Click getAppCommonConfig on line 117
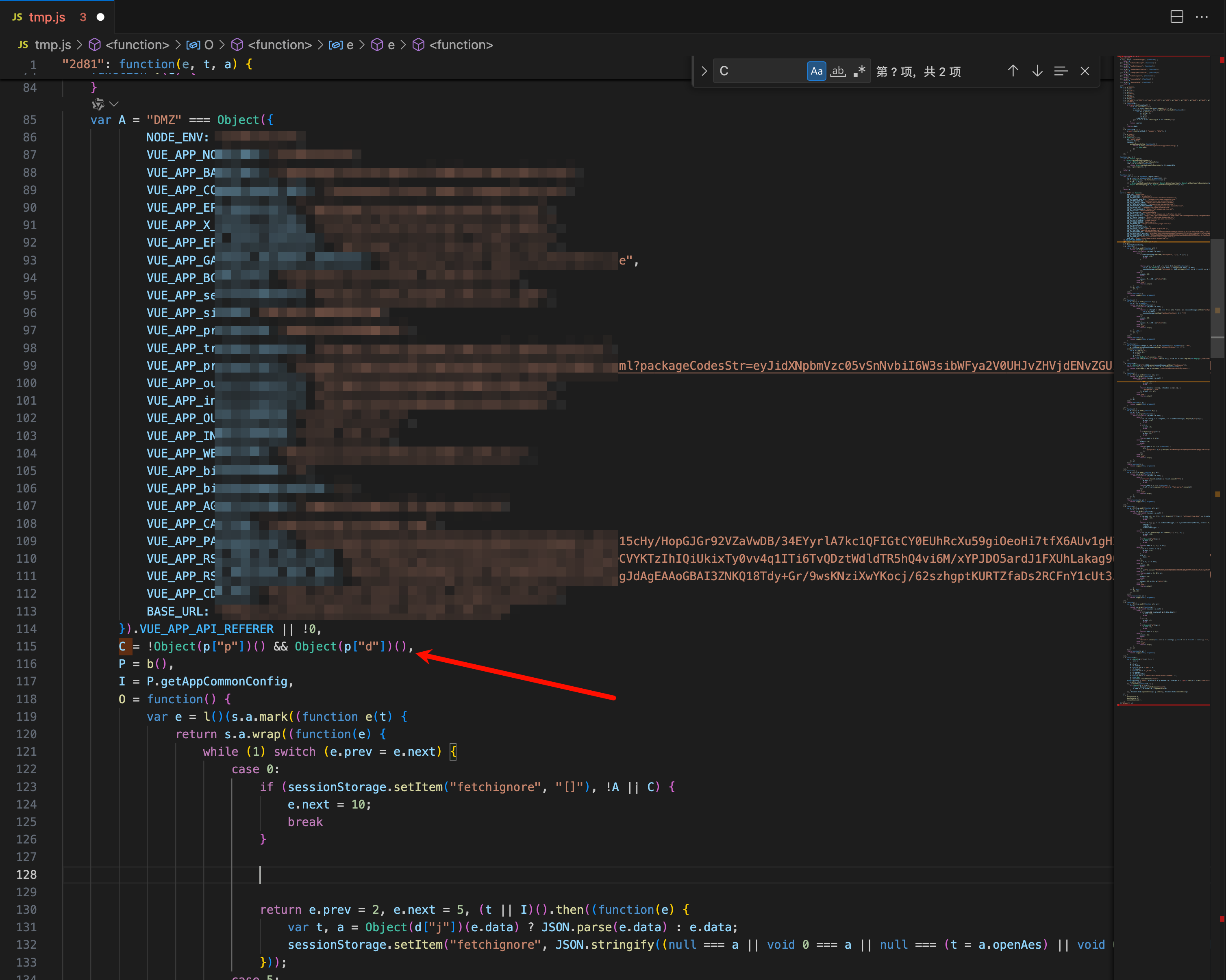This screenshot has width=1226, height=980. pyautogui.click(x=224, y=681)
